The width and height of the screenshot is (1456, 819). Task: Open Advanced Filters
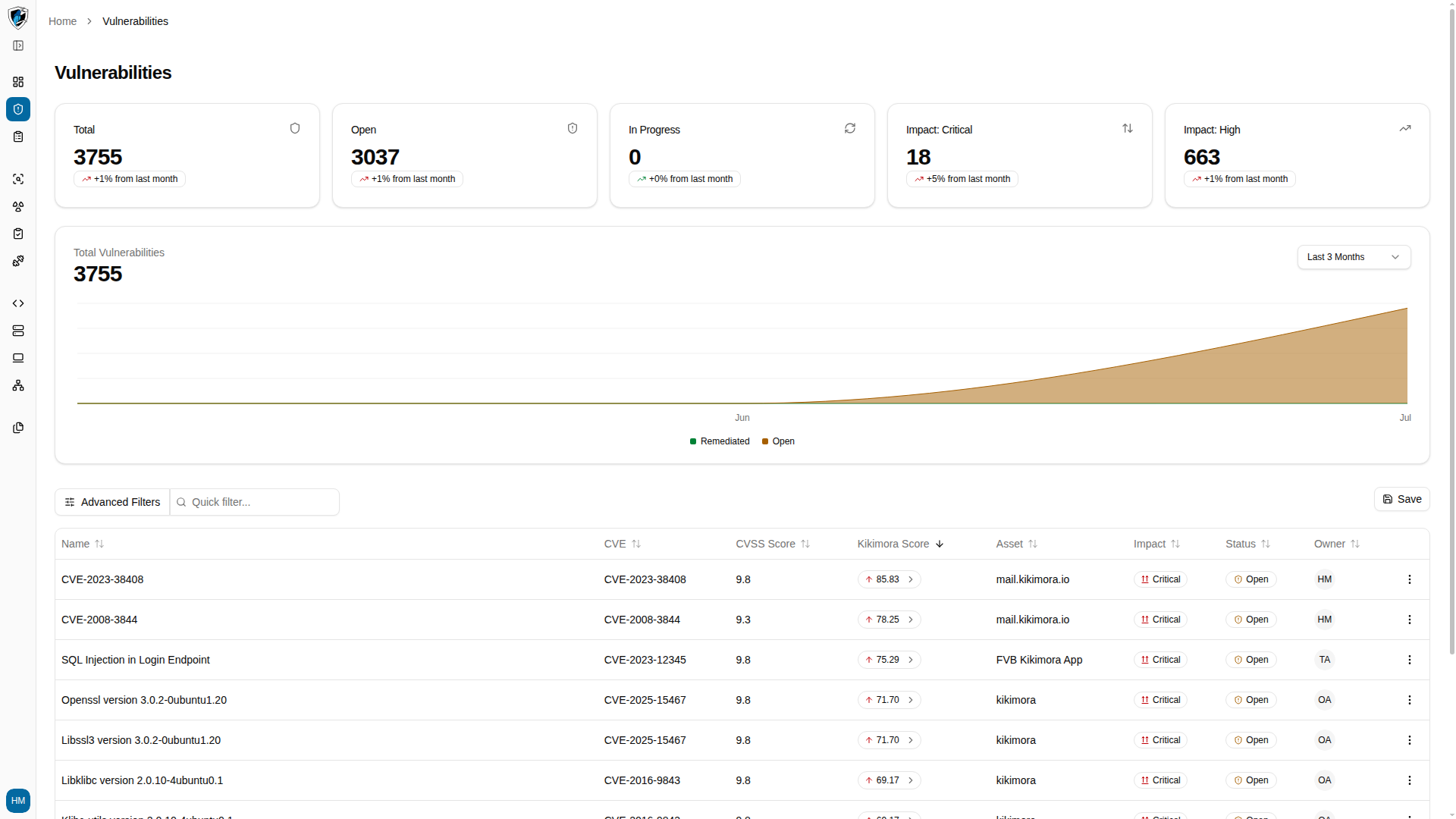(x=112, y=502)
